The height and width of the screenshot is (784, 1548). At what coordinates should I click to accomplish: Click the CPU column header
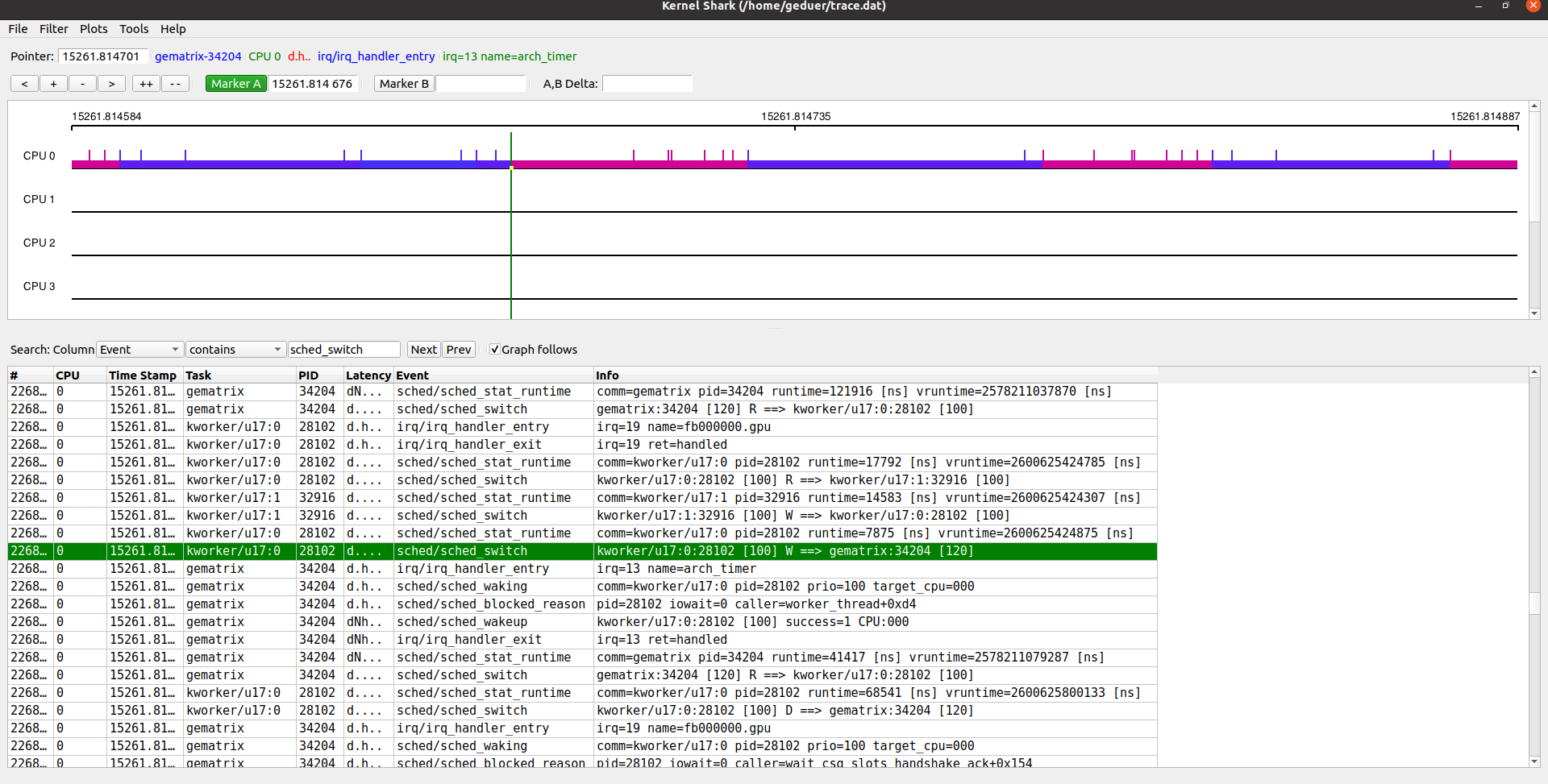pos(80,375)
